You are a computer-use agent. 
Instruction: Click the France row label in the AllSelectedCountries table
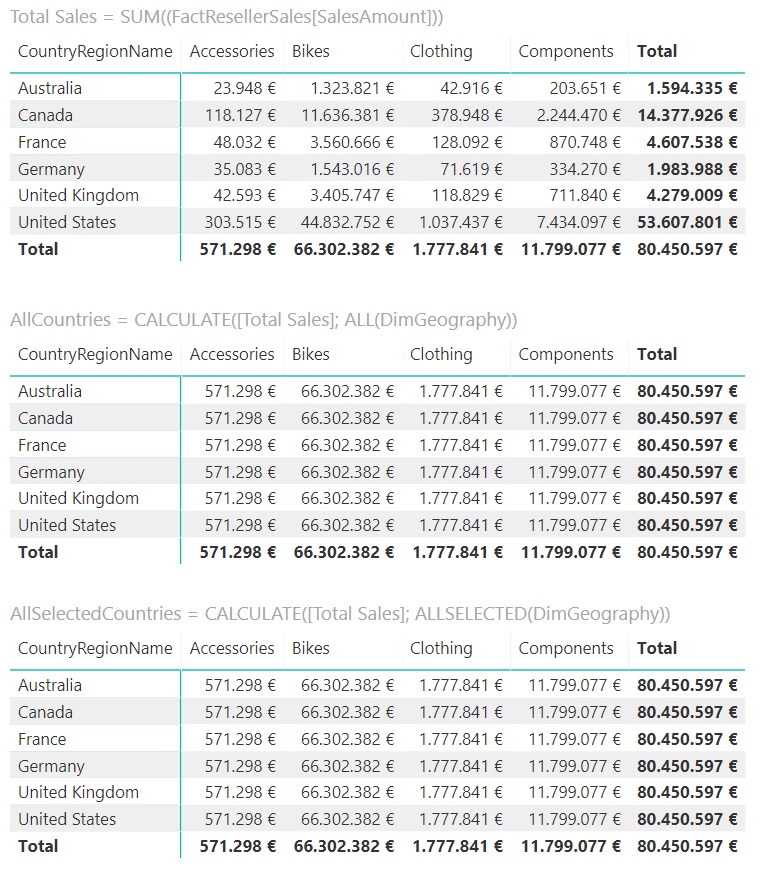(x=42, y=739)
